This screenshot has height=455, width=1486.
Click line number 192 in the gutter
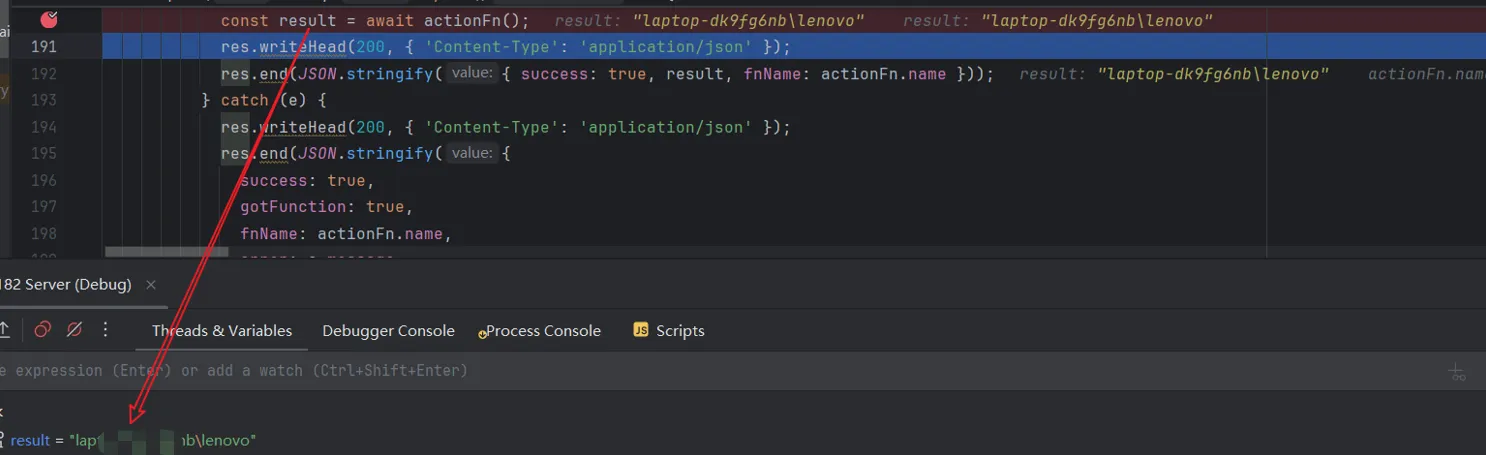coord(44,74)
